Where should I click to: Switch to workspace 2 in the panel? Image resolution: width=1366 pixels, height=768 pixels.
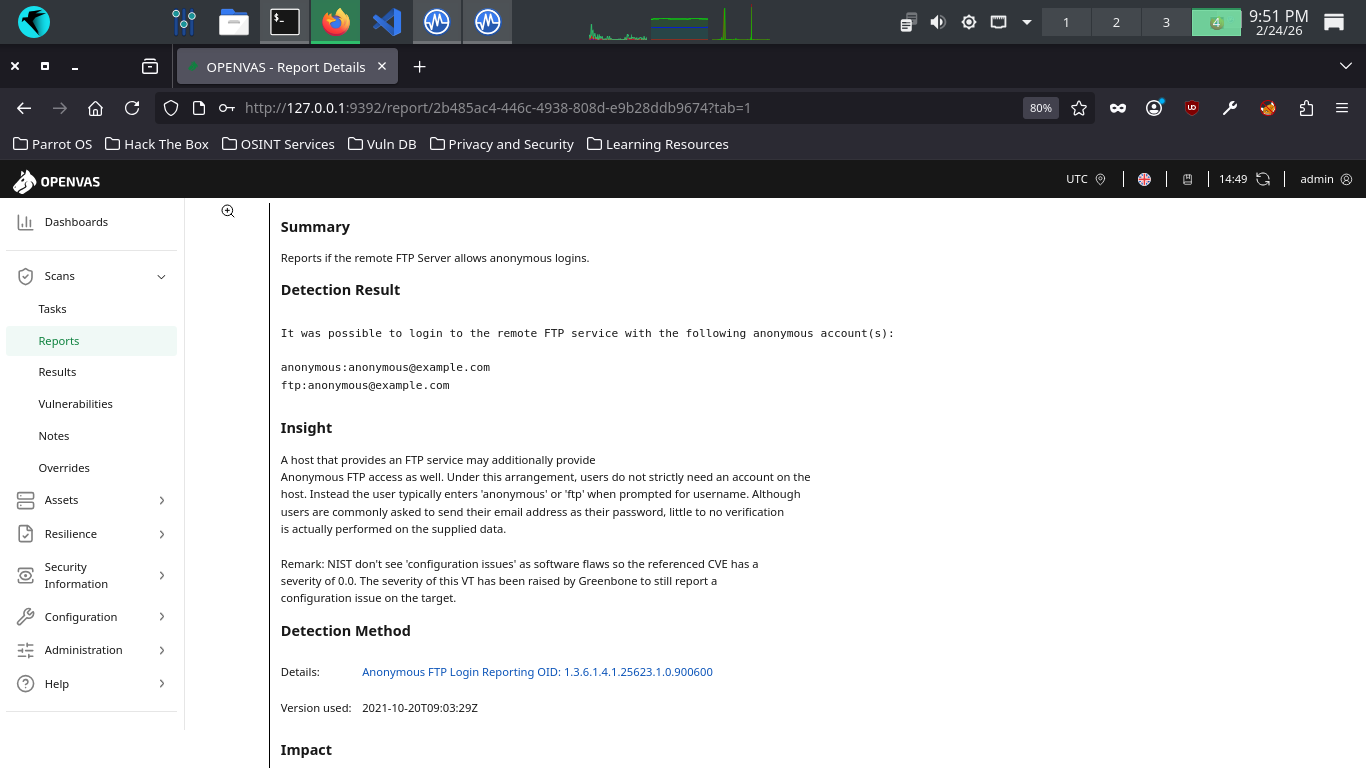pos(1116,22)
